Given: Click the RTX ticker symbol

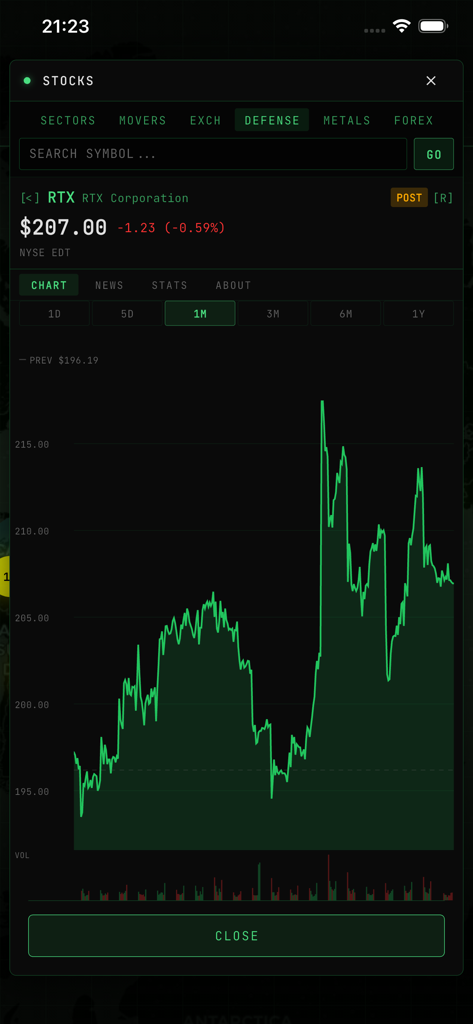Looking at the screenshot, I should [x=61, y=198].
